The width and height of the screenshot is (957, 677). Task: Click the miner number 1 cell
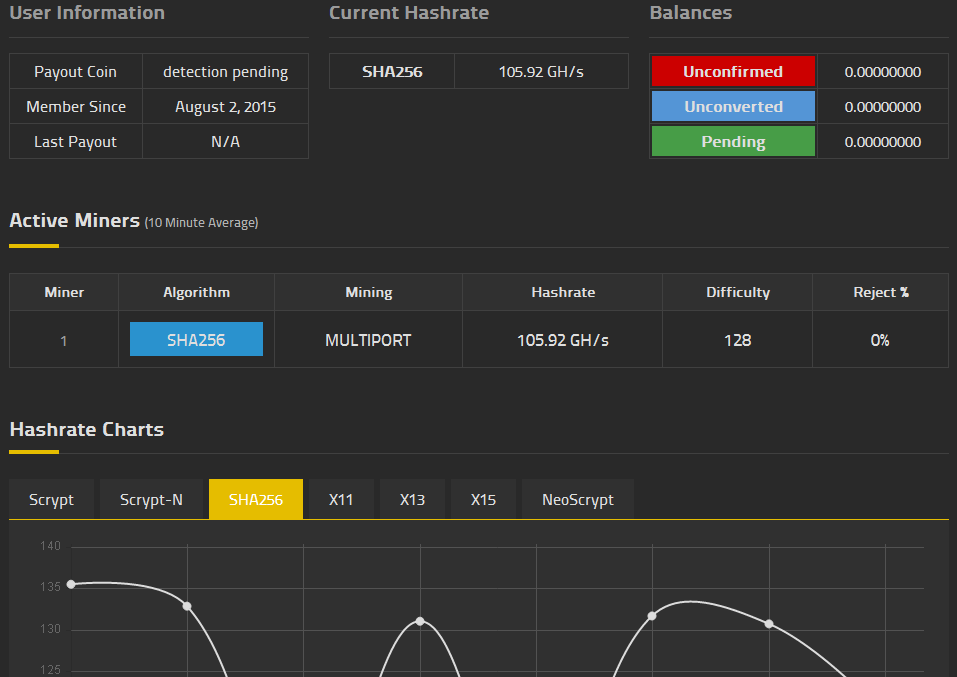[64, 341]
